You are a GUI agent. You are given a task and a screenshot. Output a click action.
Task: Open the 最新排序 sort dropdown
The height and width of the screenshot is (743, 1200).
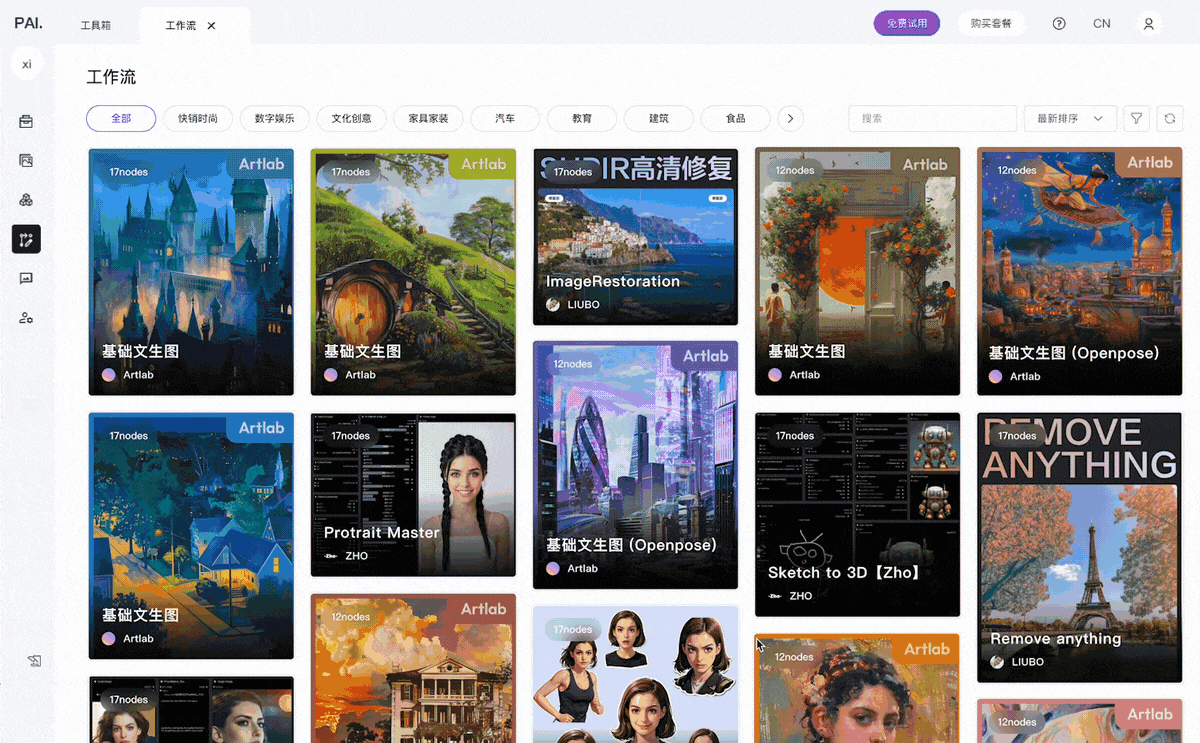[1070, 118]
